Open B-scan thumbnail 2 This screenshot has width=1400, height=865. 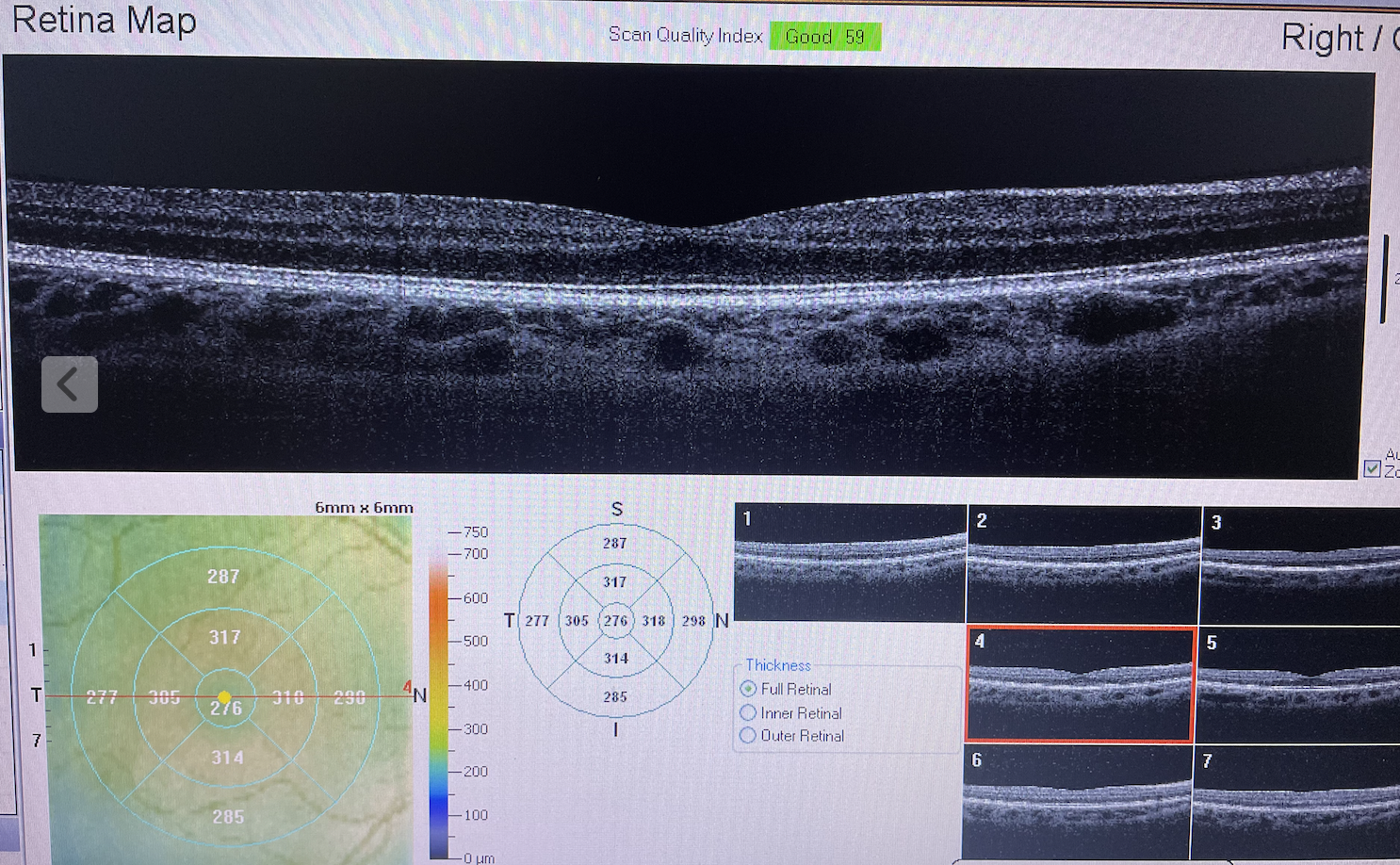[x=1083, y=564]
